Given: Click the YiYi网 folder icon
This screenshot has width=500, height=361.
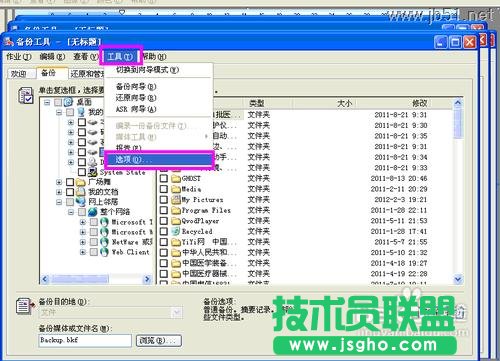Looking at the screenshot, I should coord(176,242).
